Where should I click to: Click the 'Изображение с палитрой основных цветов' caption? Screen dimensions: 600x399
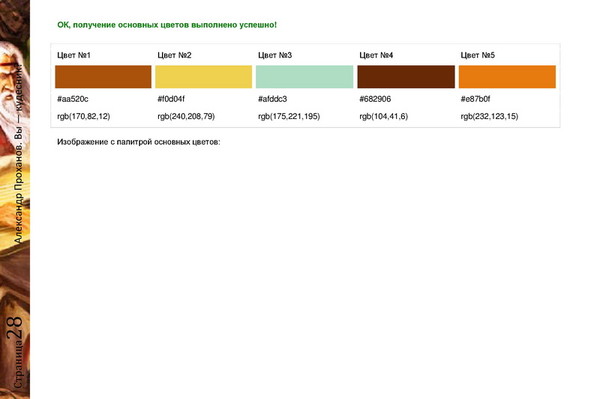coord(139,142)
